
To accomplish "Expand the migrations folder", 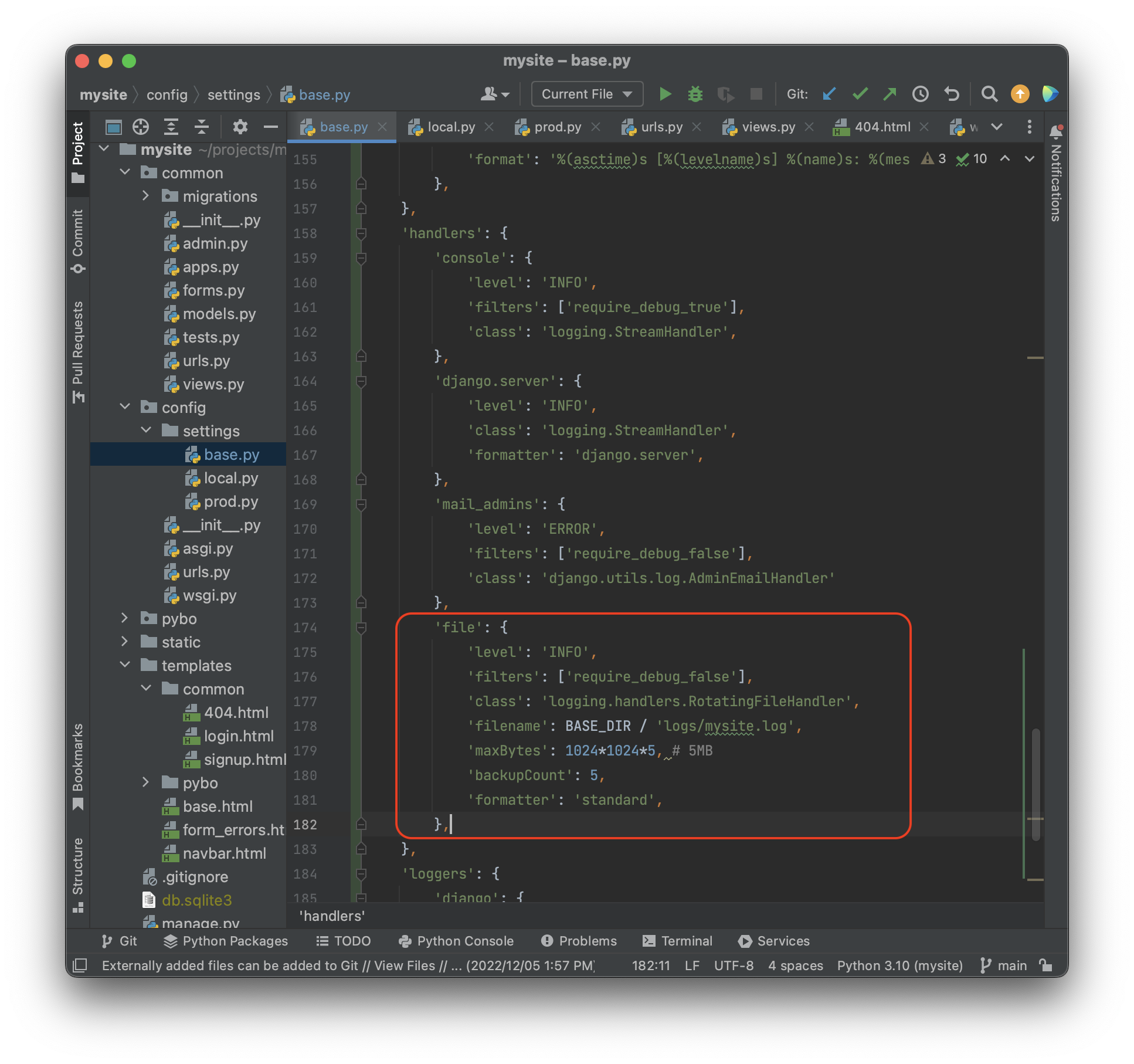I will pos(146,196).
